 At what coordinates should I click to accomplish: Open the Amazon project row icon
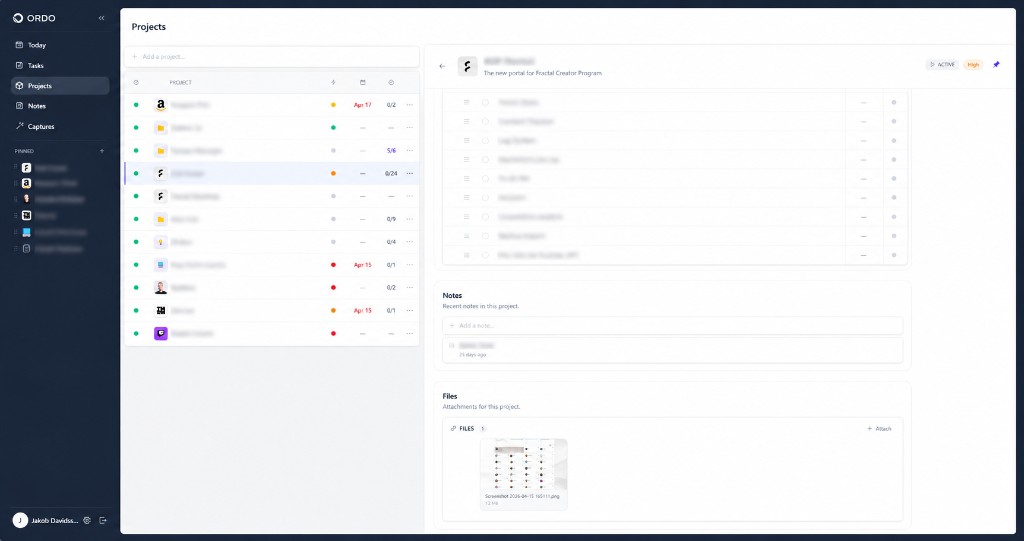[x=161, y=105]
